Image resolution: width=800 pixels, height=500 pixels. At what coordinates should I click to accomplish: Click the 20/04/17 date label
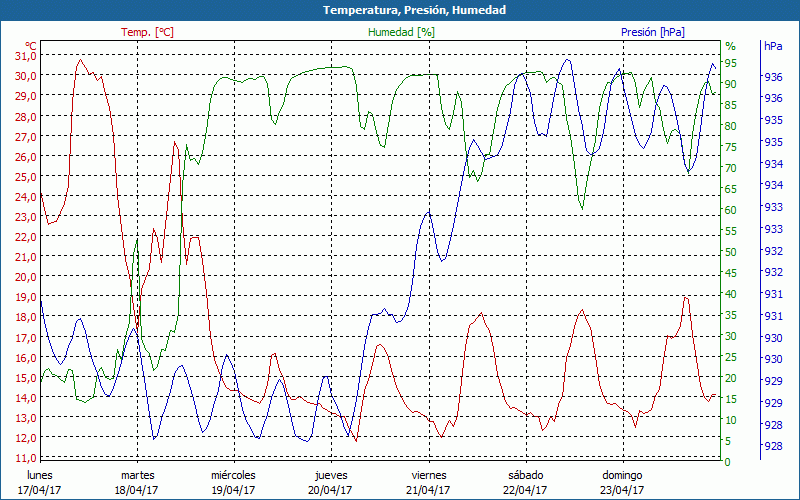pyautogui.click(x=331, y=490)
